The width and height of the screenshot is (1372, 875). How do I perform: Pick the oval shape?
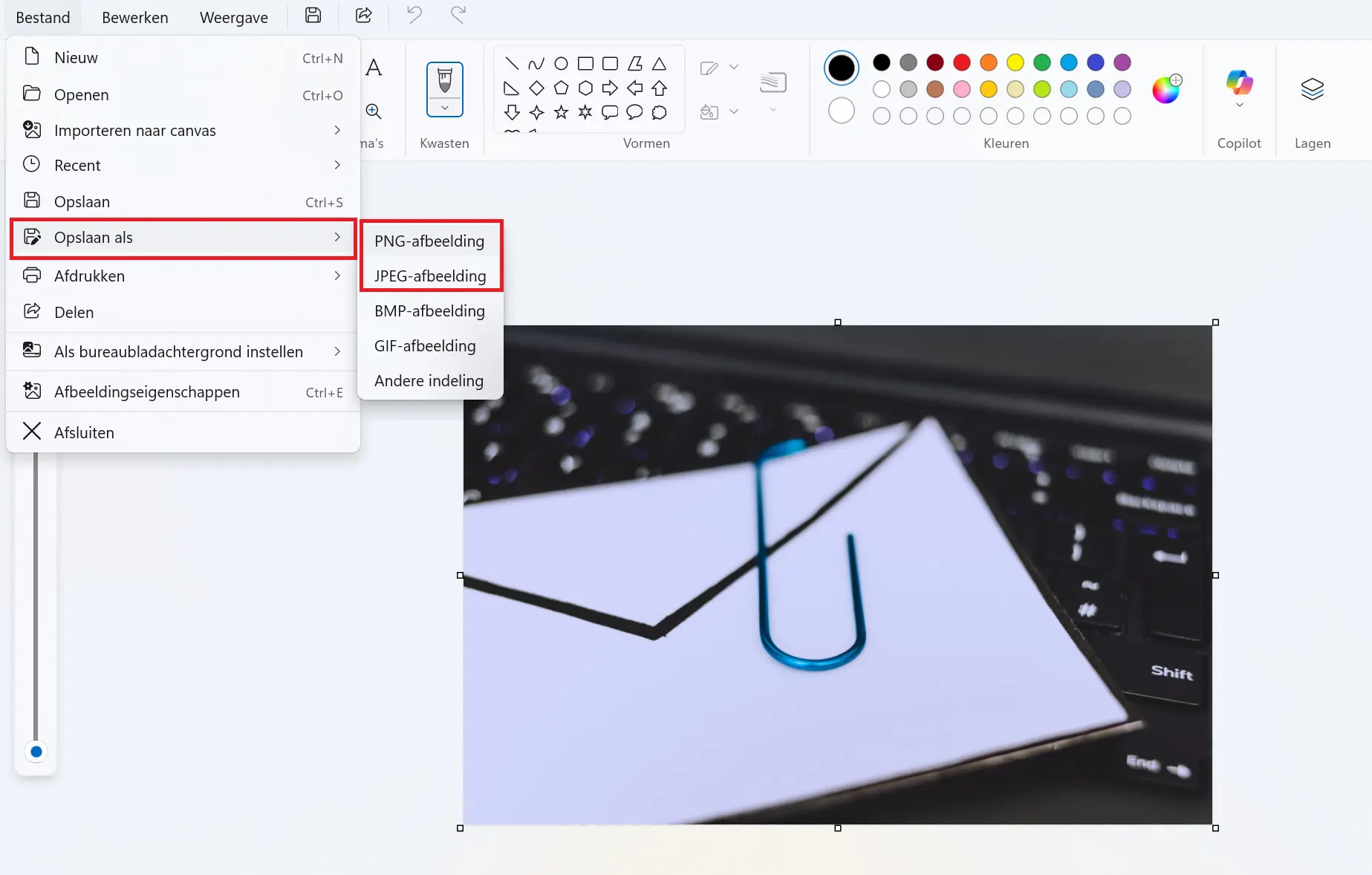(562, 63)
